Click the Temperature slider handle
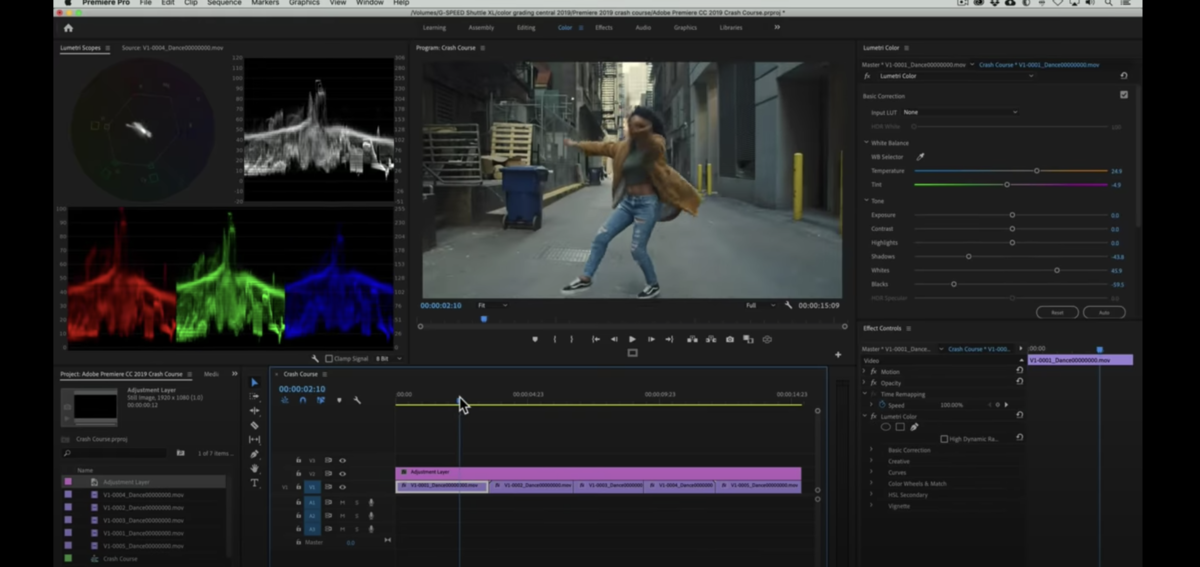 click(x=1036, y=171)
